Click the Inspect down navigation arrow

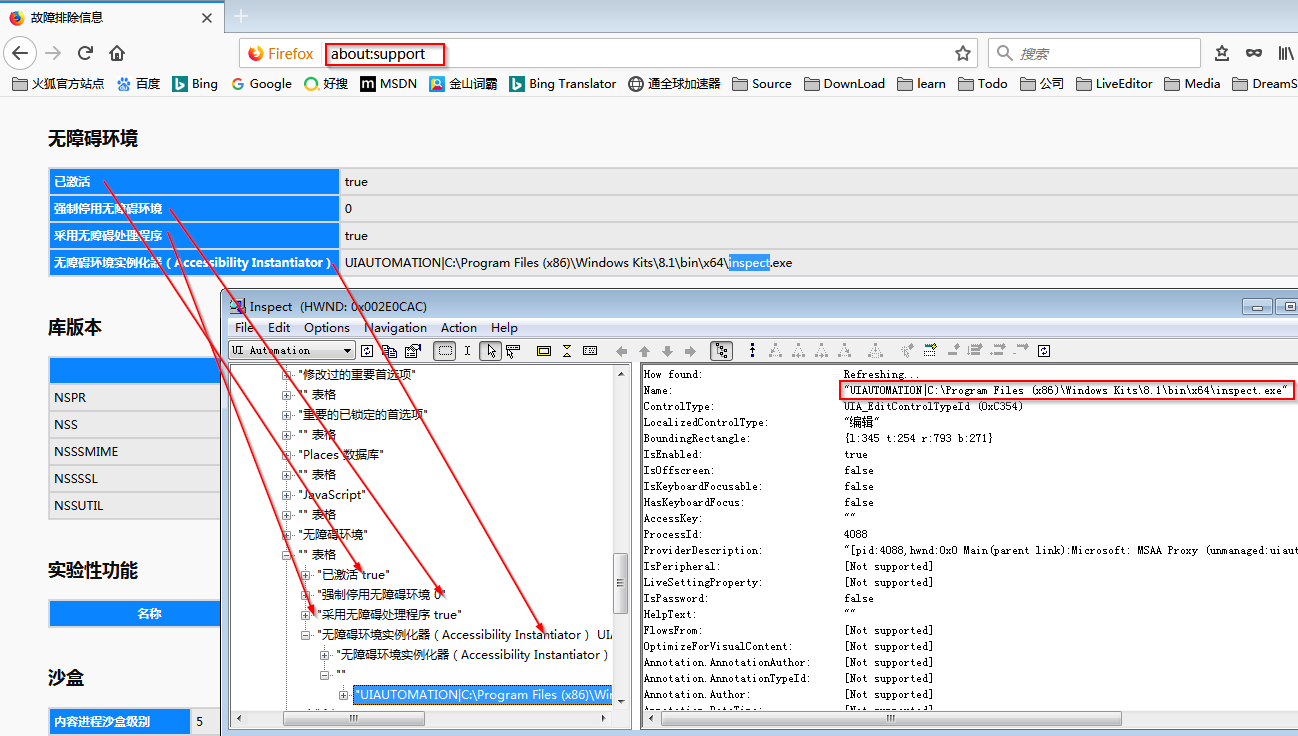(x=667, y=351)
